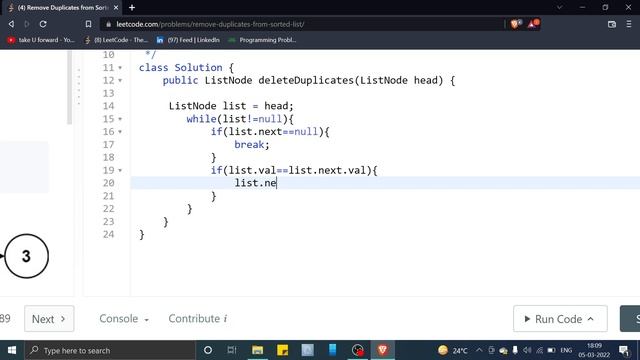Open Cortana circle icon
This screenshot has height=360, width=640.
click(x=208, y=350)
